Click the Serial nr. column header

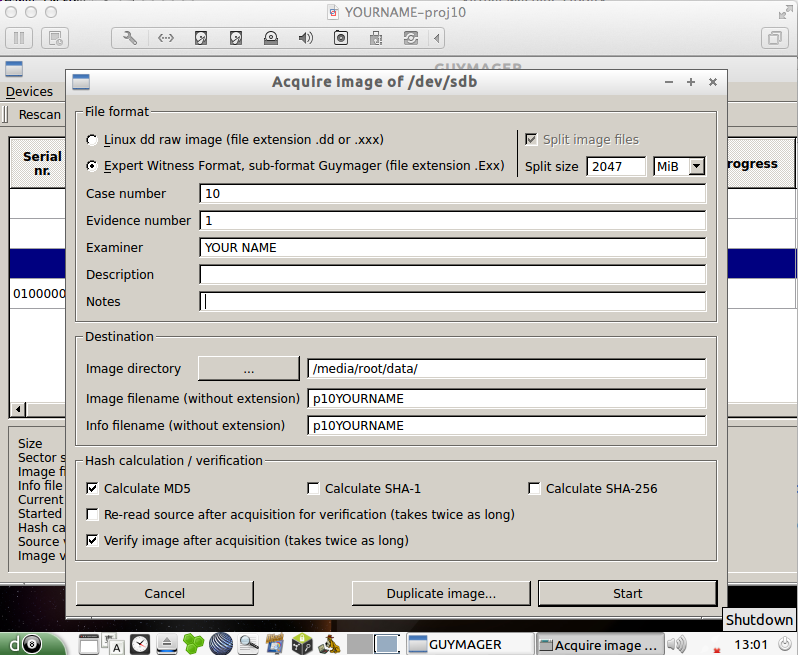coord(39,163)
